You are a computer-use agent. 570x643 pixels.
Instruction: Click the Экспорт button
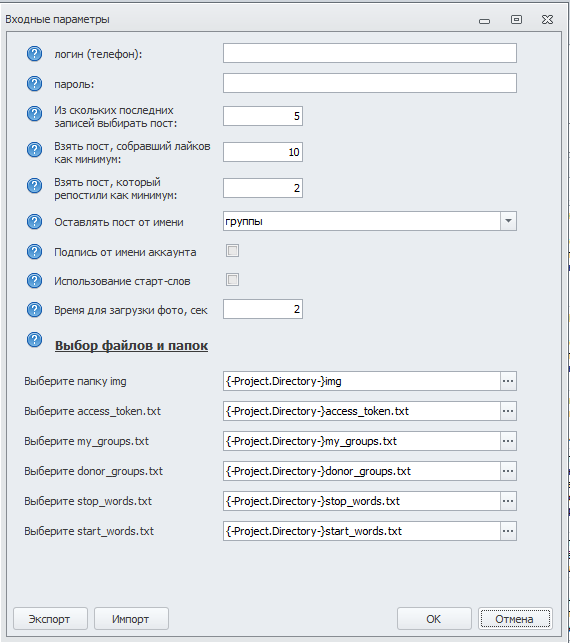50,618
